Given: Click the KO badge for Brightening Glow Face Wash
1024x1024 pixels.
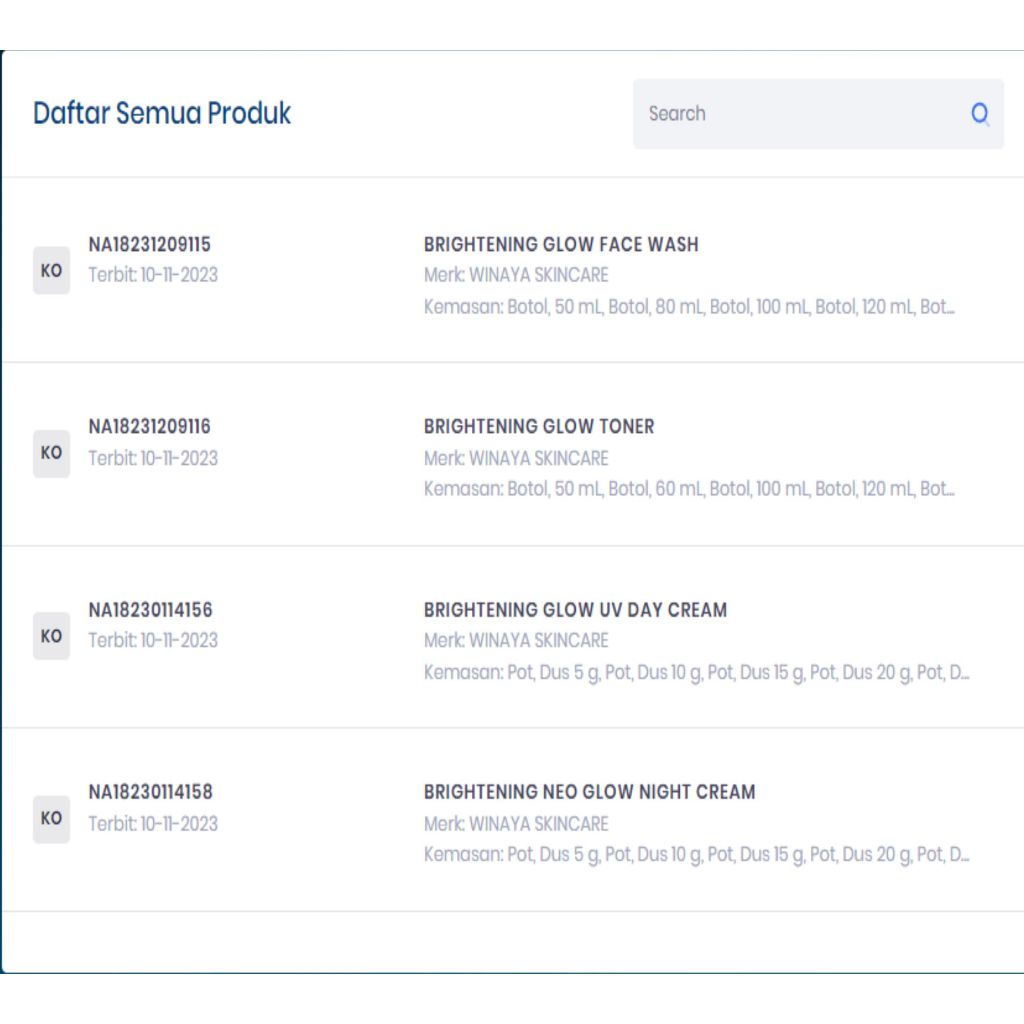Looking at the screenshot, I should click(51, 270).
